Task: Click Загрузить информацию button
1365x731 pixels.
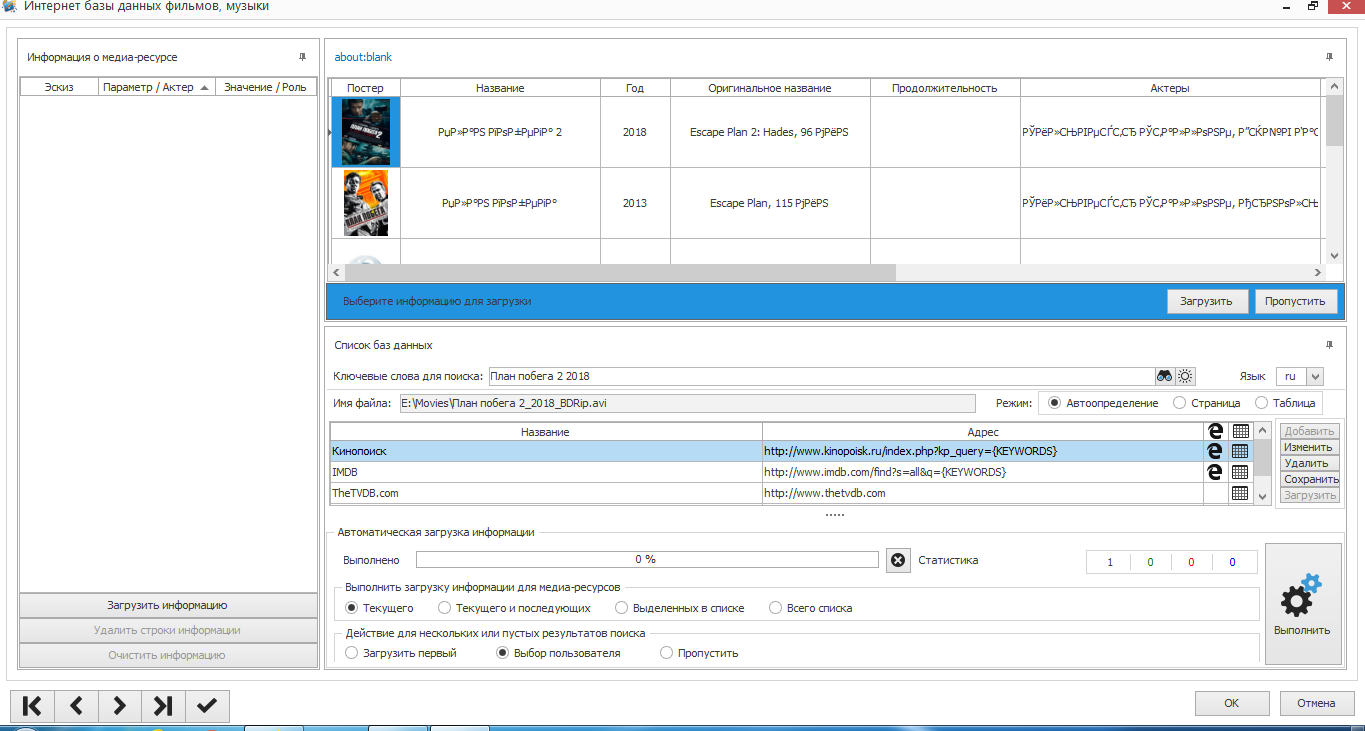Action: point(167,605)
